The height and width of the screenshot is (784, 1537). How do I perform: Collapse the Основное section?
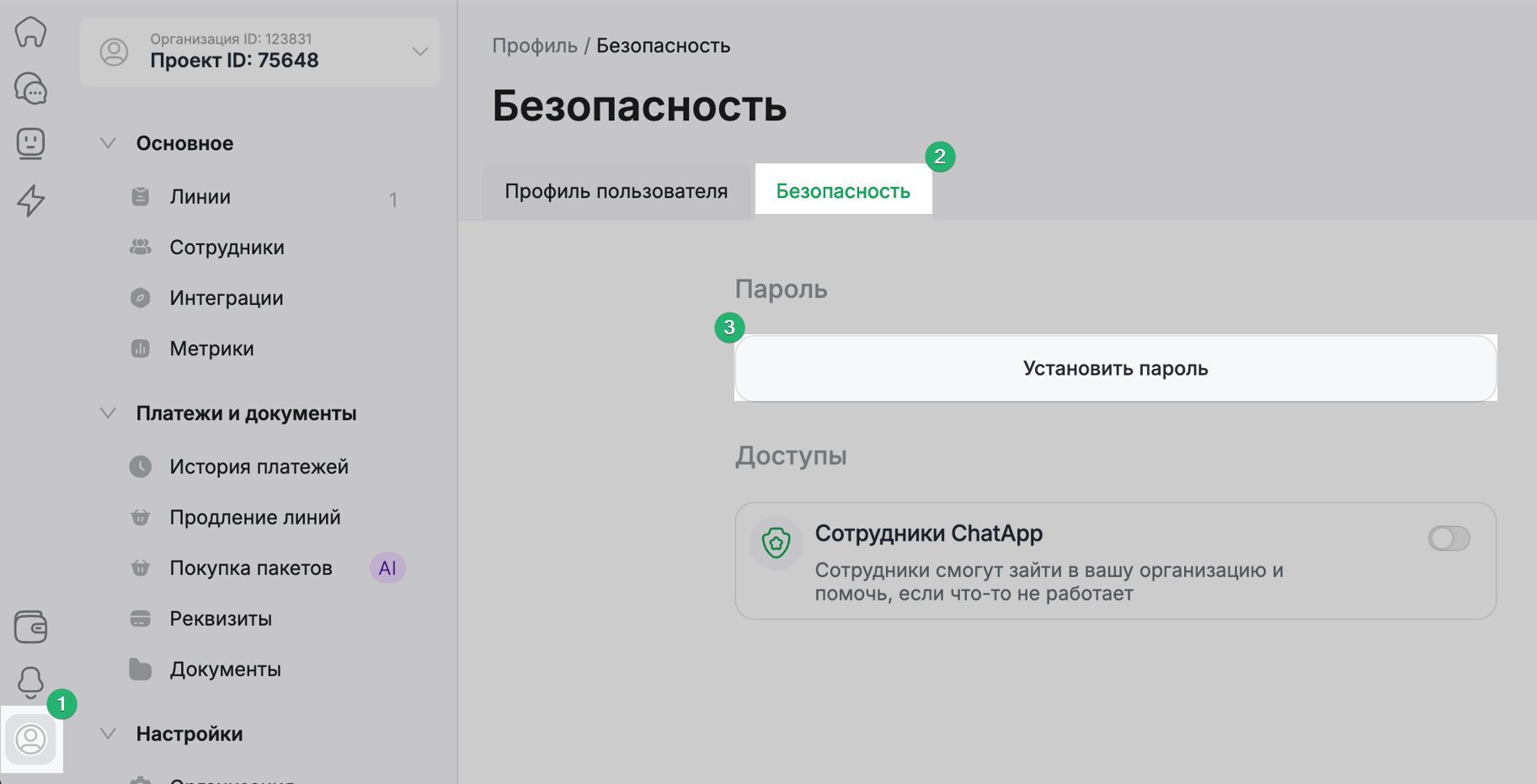pos(108,143)
